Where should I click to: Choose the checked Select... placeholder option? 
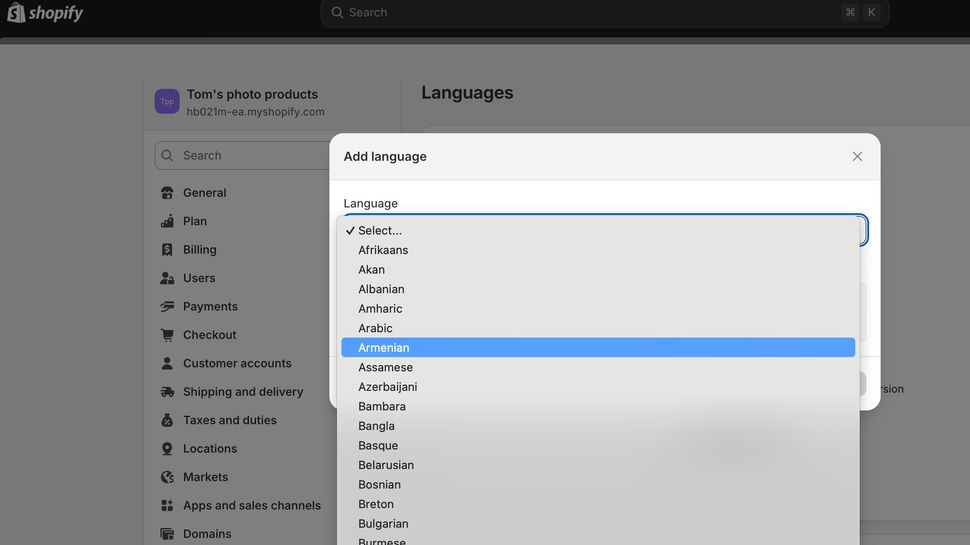tap(380, 231)
